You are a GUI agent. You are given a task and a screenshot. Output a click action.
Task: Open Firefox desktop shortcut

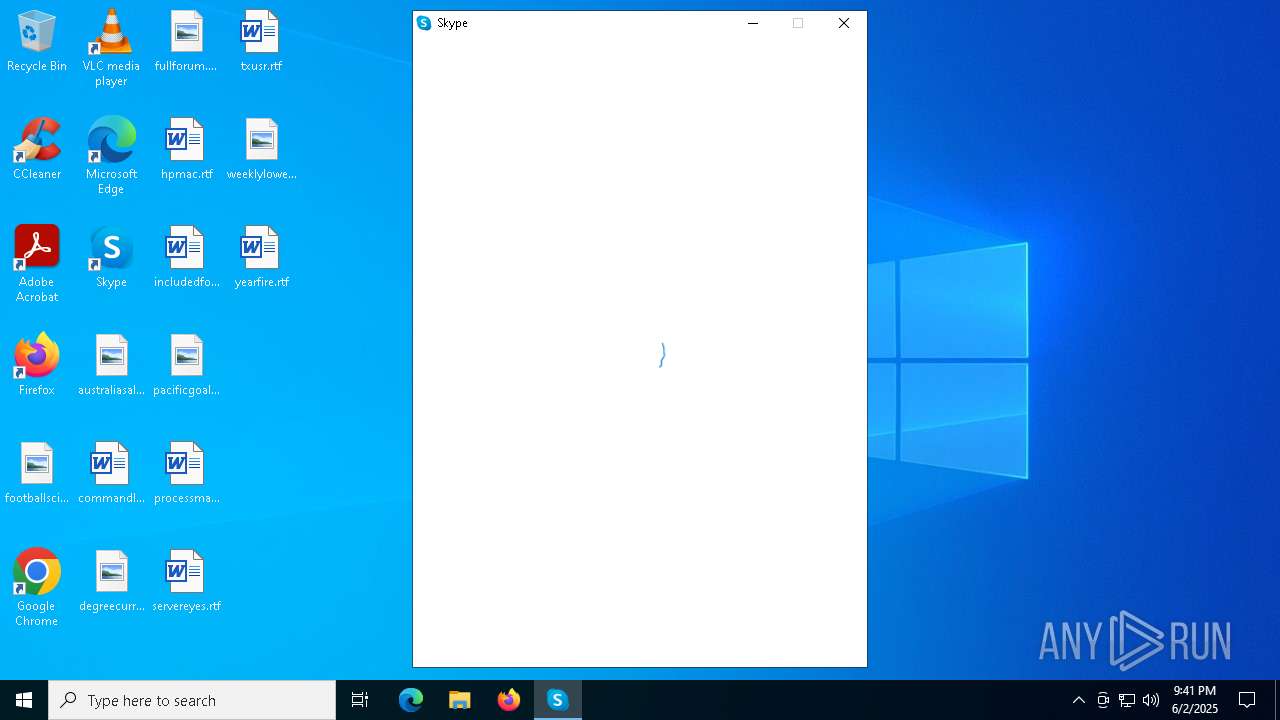[37, 366]
